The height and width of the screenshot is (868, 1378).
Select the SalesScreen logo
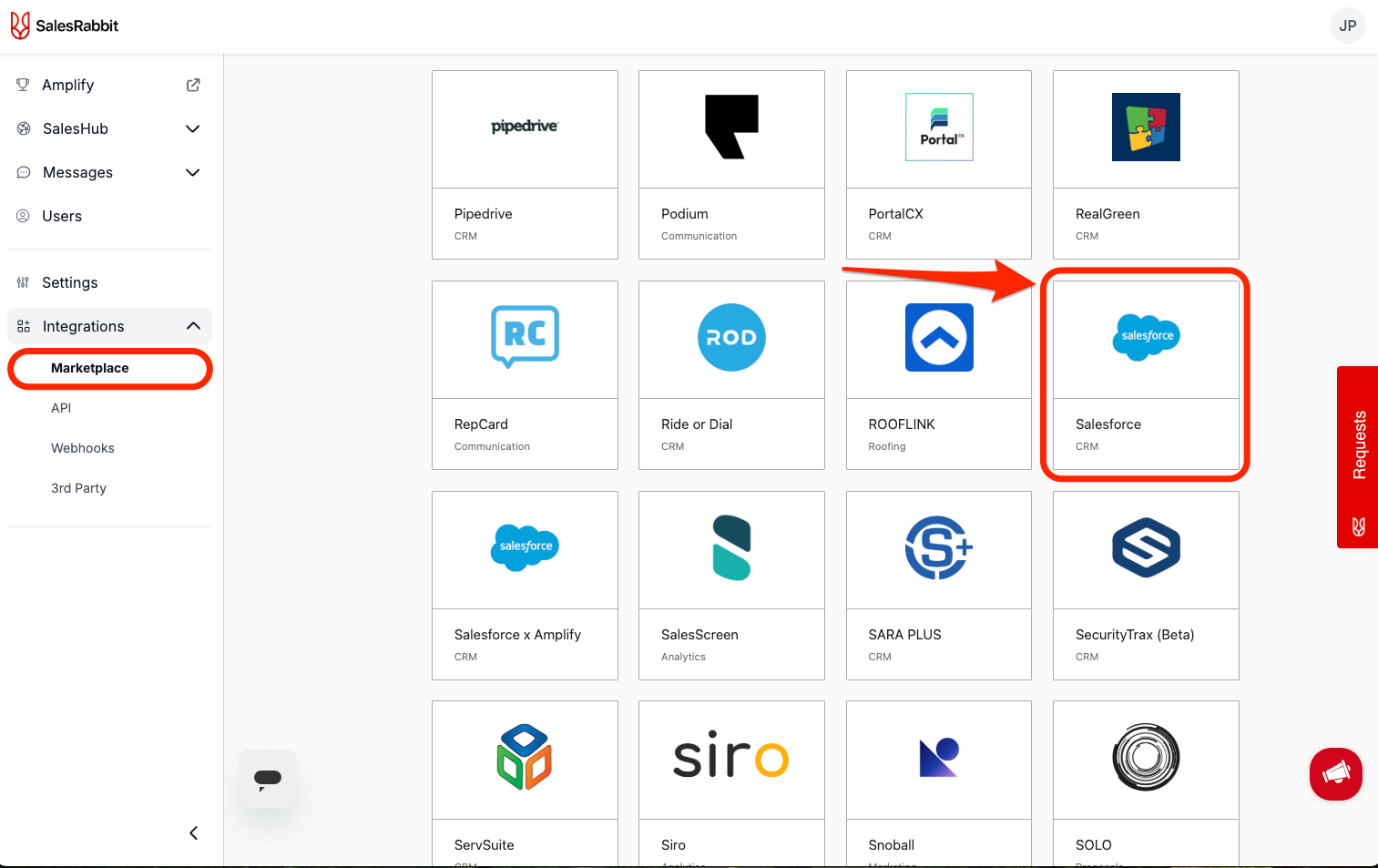pyautogui.click(x=731, y=547)
